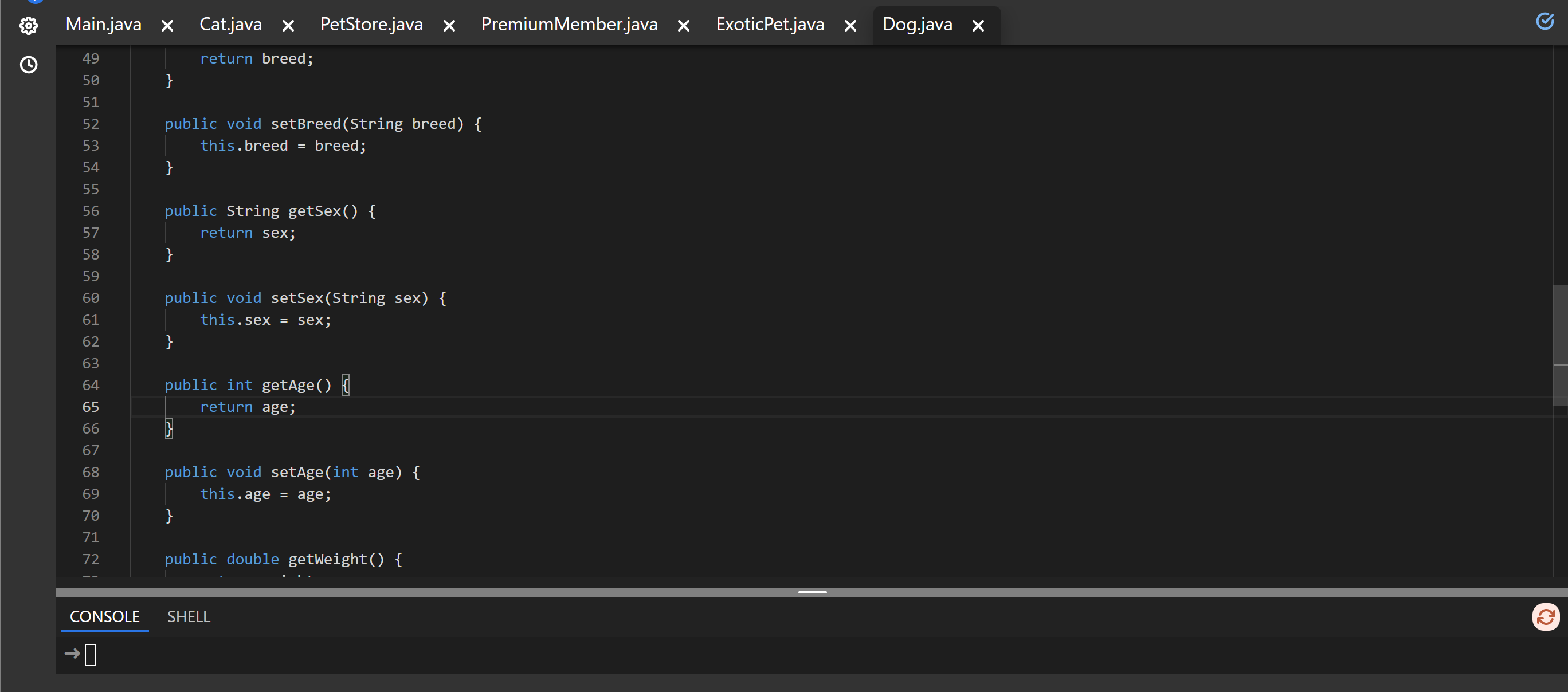Close the Cat.java tab
The height and width of the screenshot is (692, 1568).
pos(288,26)
